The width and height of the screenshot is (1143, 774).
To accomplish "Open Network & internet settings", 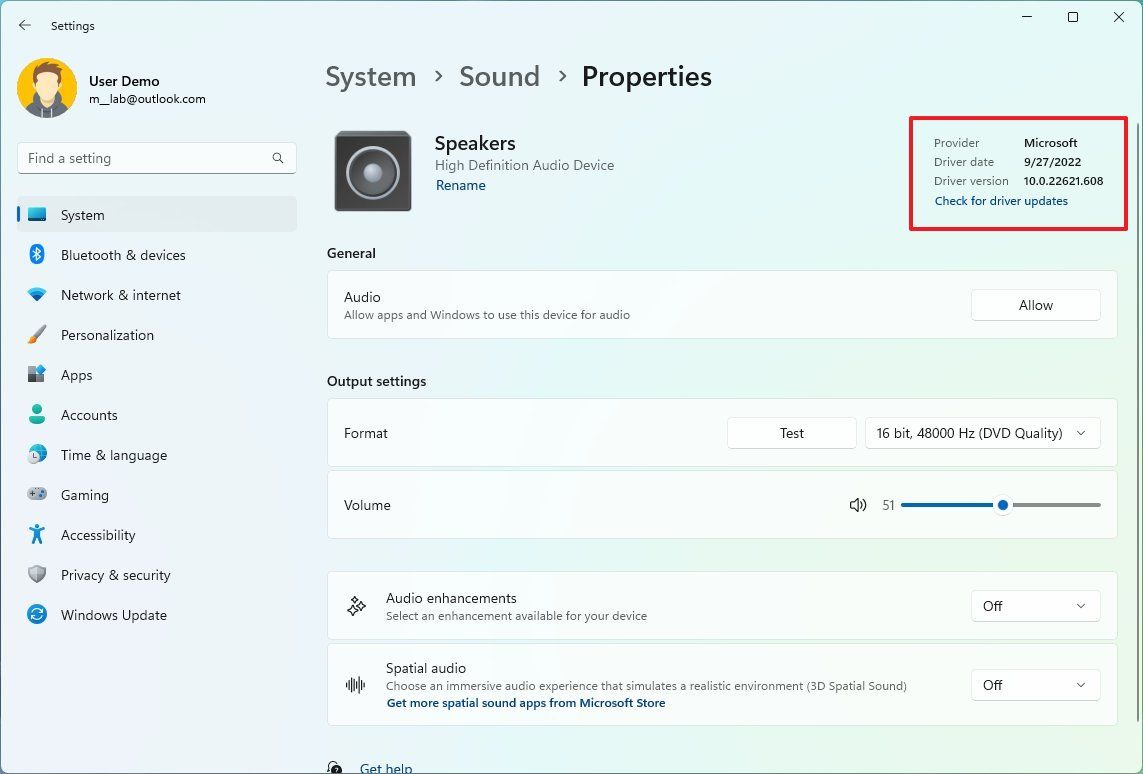I will [120, 295].
